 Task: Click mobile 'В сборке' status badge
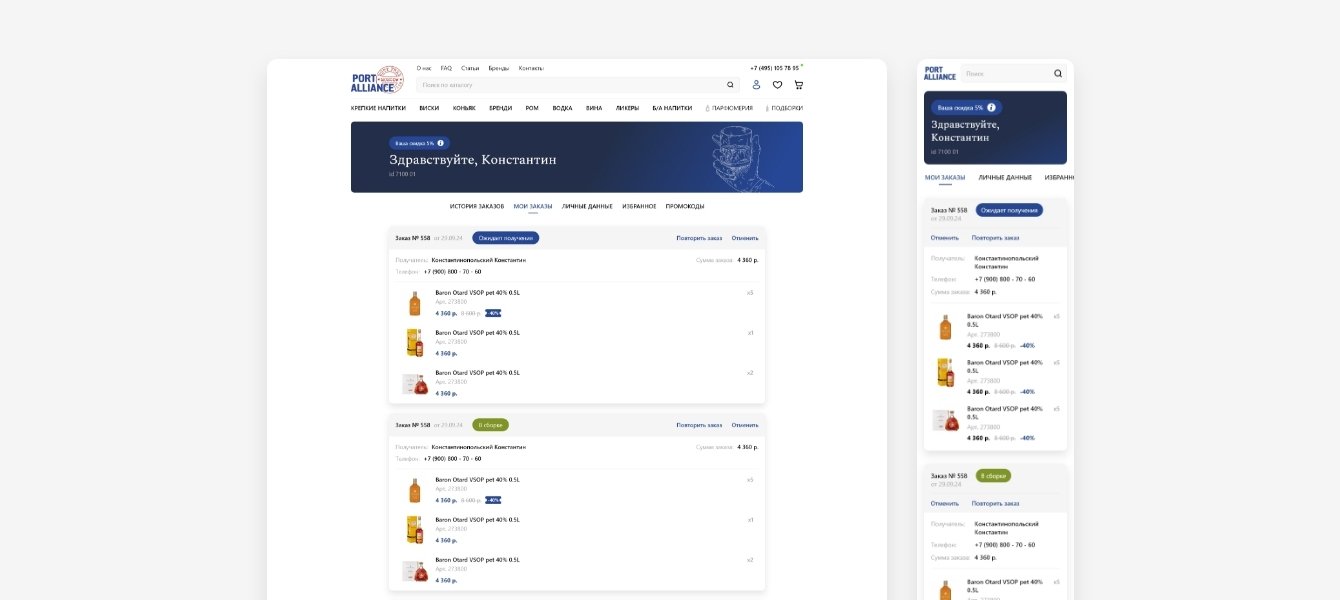[x=993, y=476]
